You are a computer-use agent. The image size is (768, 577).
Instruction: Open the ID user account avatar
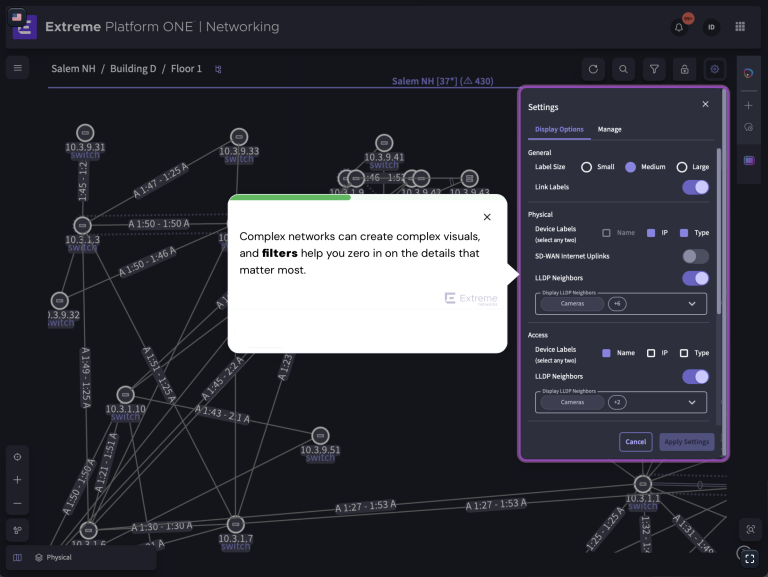tap(711, 27)
